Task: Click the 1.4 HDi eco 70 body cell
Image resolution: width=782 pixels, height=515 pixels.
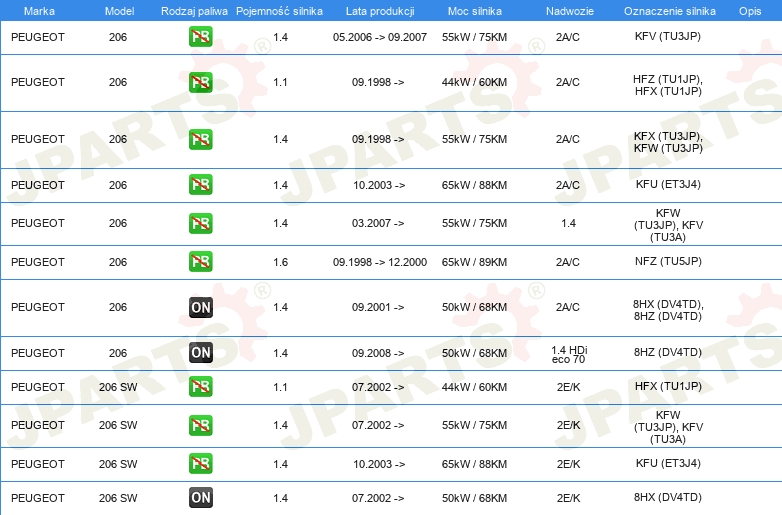Action: tap(568, 353)
